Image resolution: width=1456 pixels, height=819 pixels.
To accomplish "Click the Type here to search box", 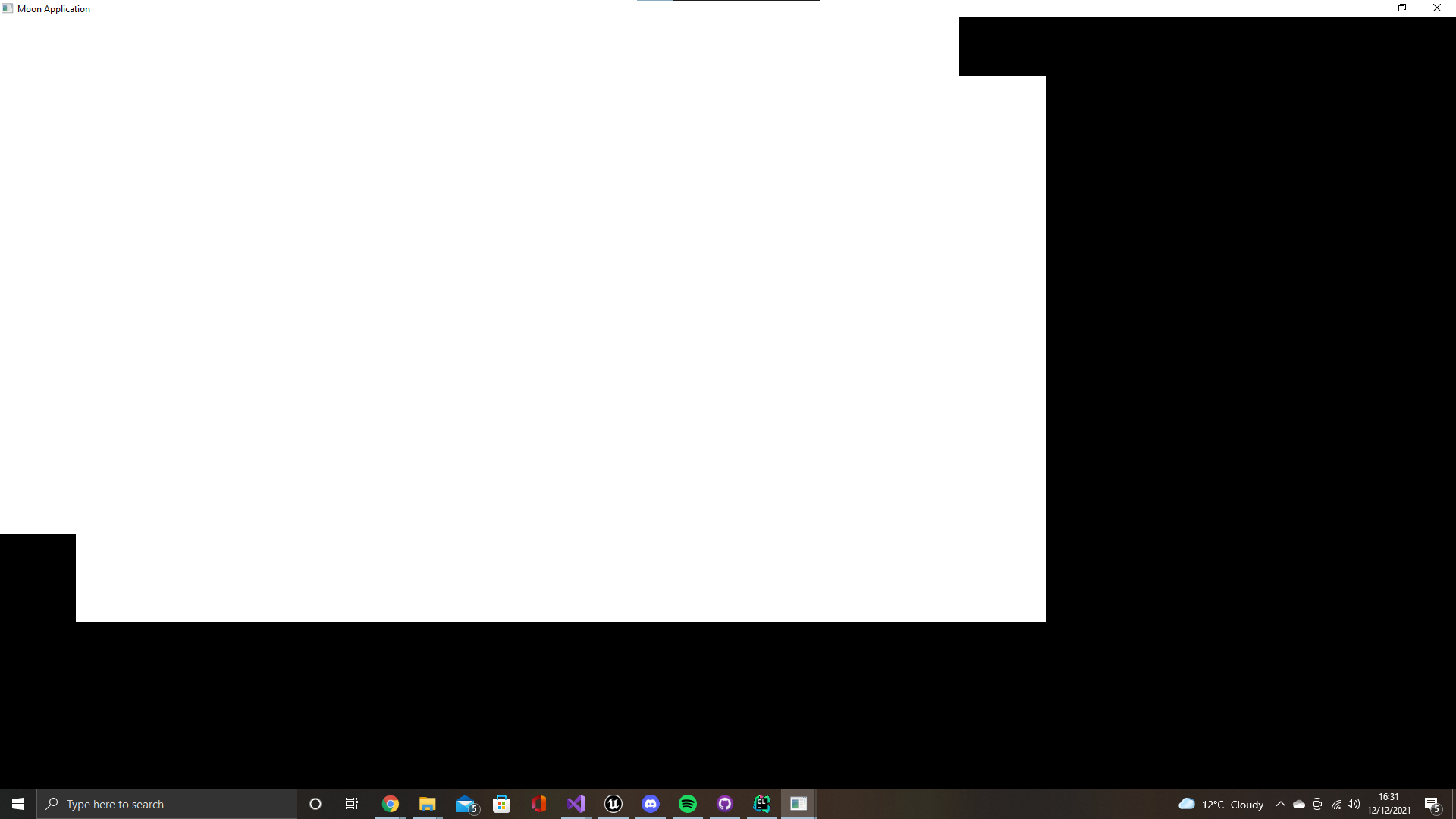I will [167, 804].
